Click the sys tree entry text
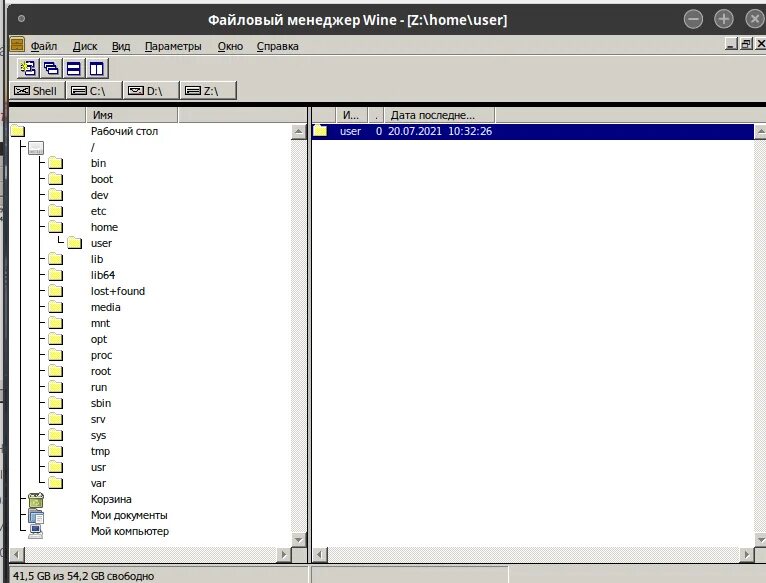The width and height of the screenshot is (766, 583). pos(98,435)
